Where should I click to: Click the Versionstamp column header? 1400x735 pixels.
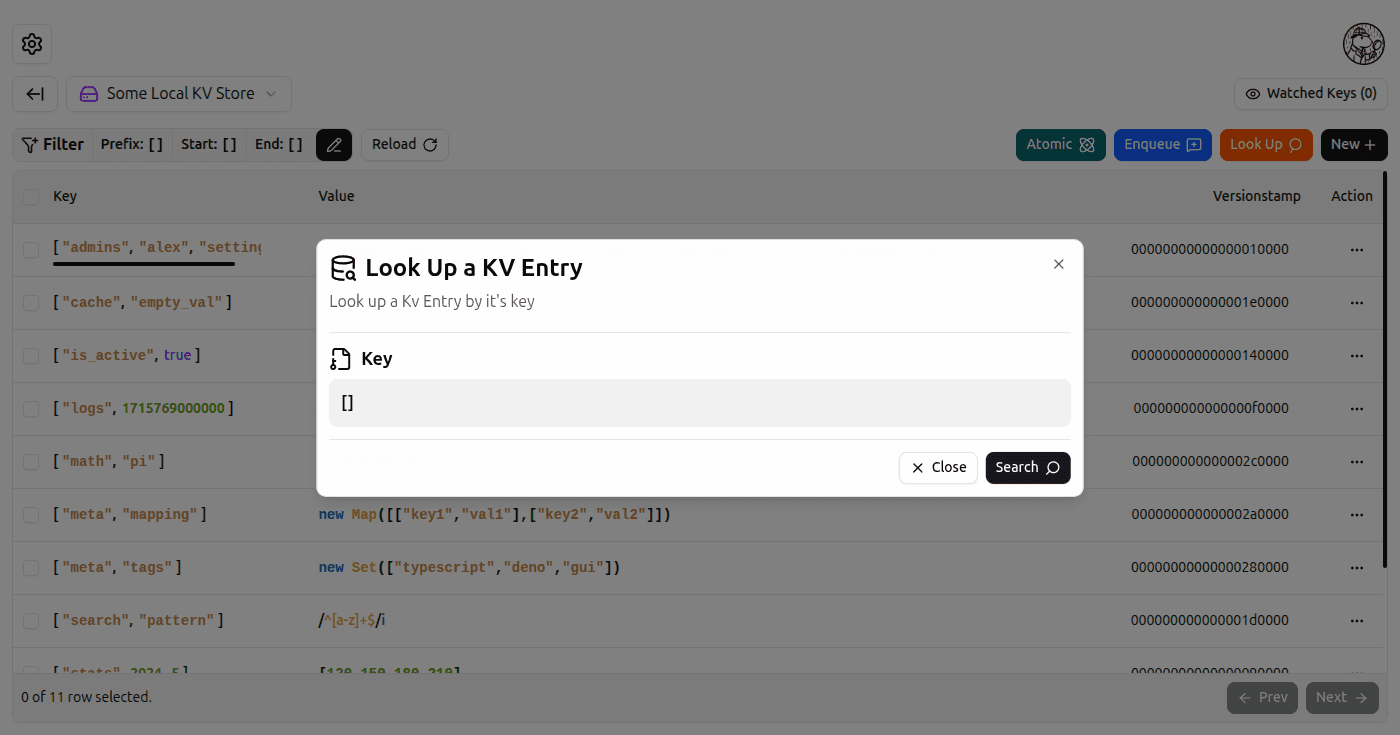tap(1257, 197)
